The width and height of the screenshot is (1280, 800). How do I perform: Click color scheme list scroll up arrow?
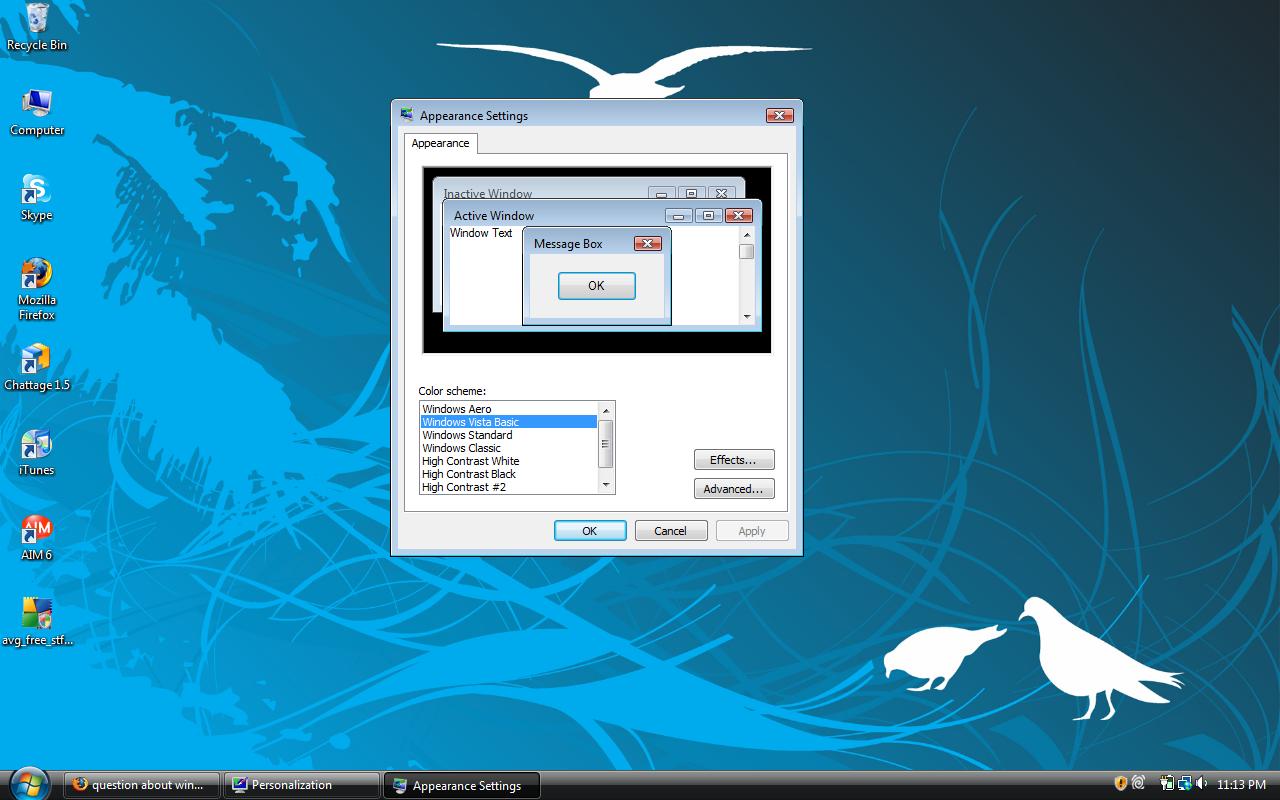coord(605,410)
